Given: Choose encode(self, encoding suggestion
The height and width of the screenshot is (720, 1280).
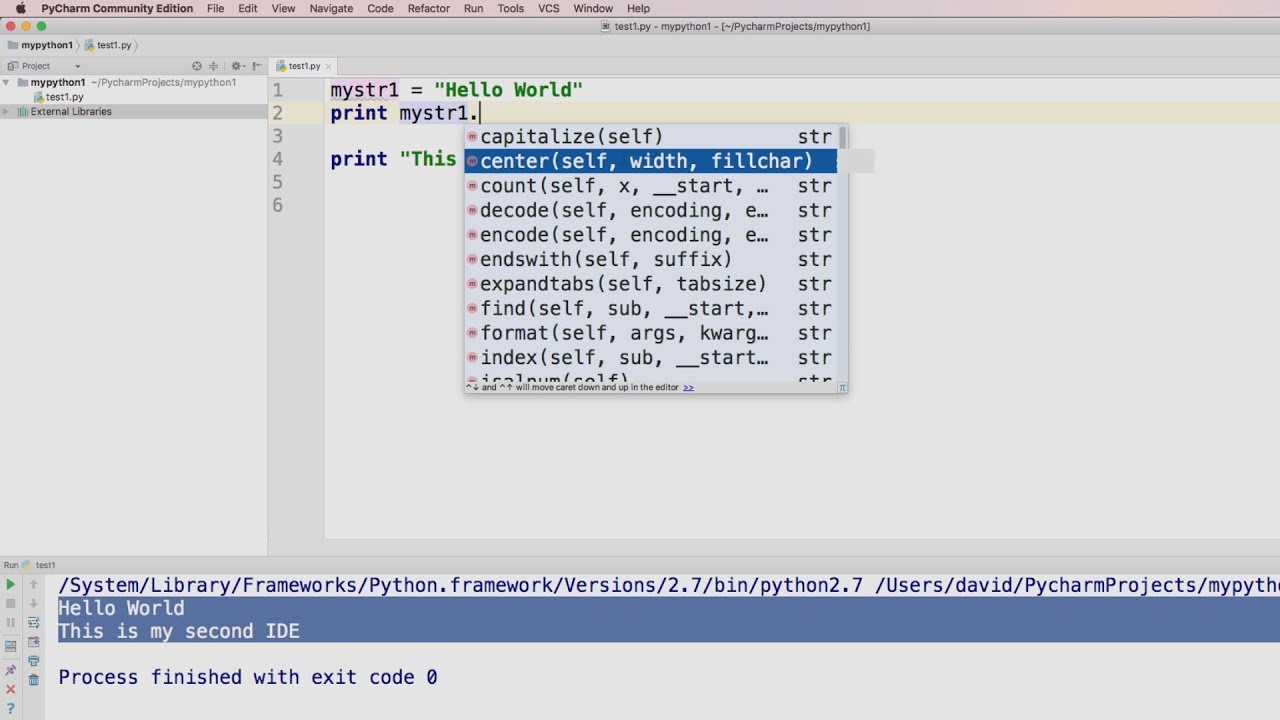Looking at the screenshot, I should (x=650, y=235).
